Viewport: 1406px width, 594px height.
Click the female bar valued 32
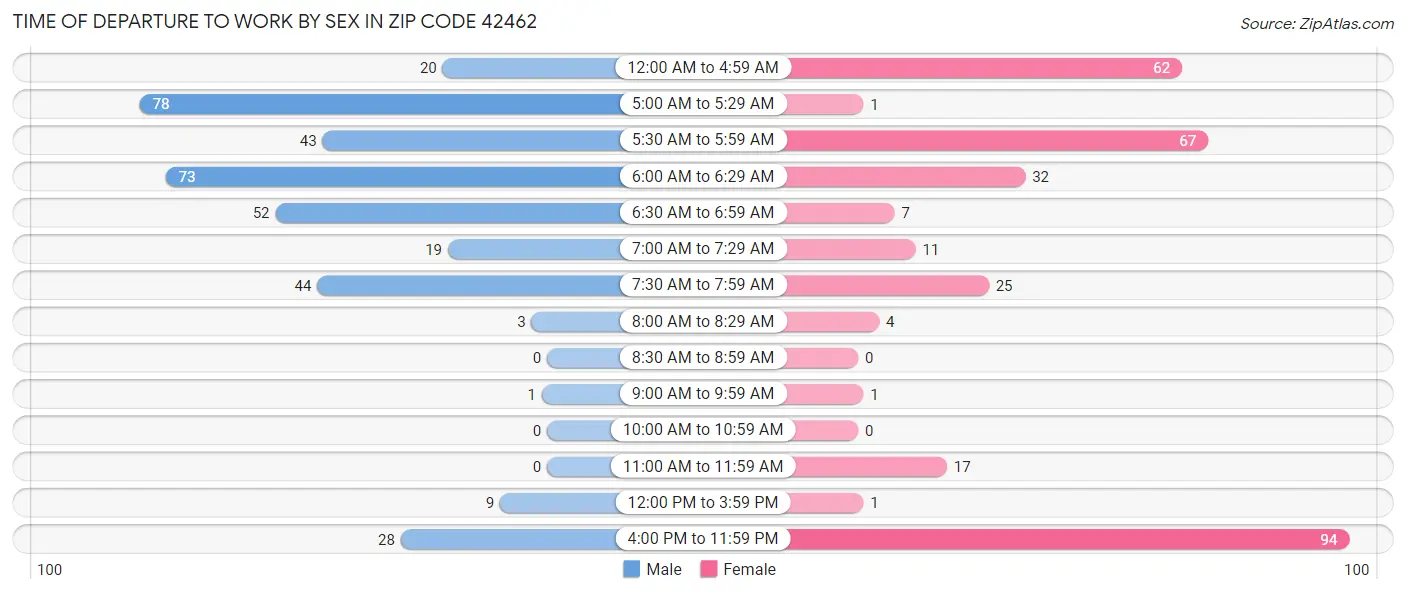[x=905, y=177]
